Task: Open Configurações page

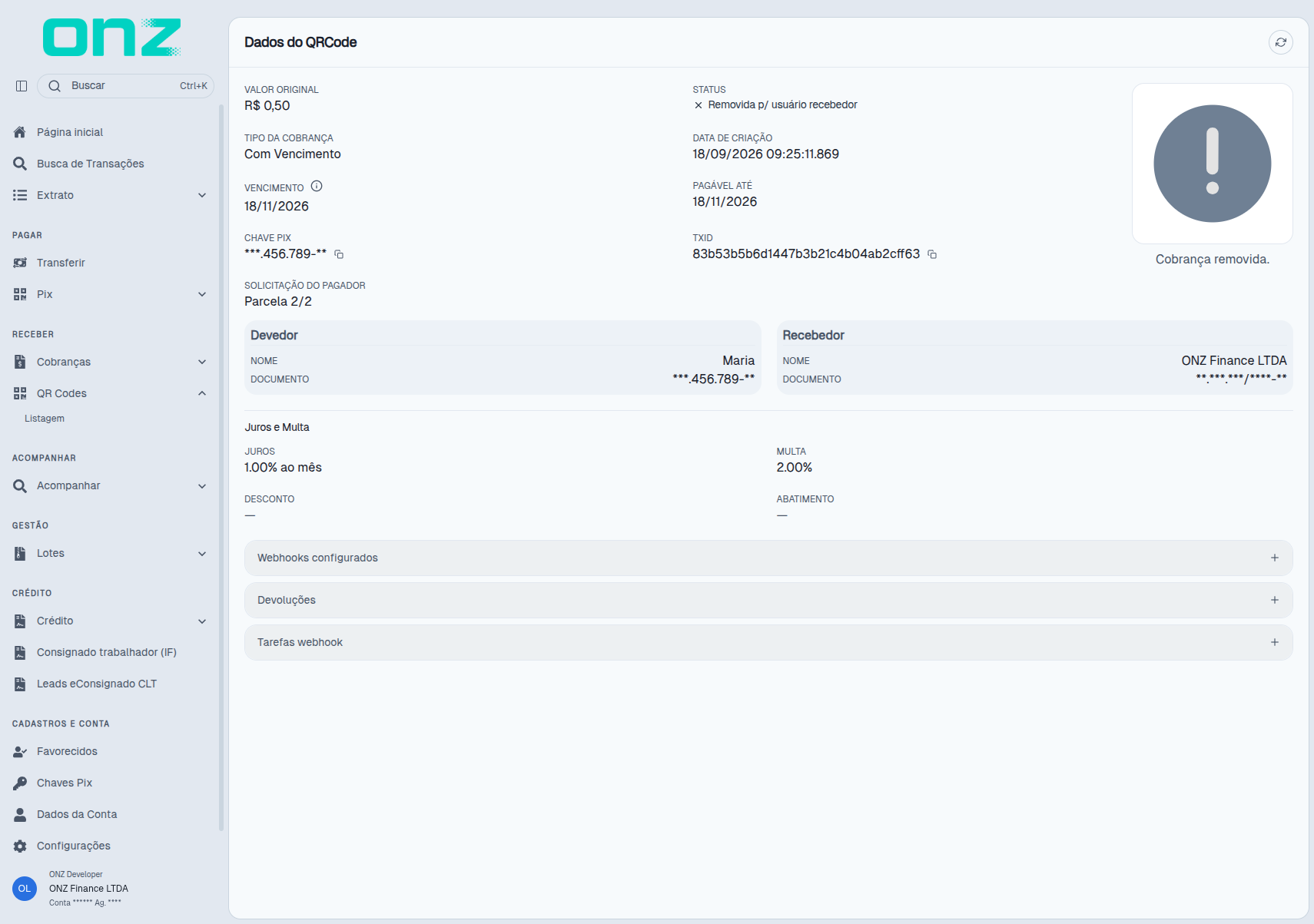Action: (x=74, y=846)
